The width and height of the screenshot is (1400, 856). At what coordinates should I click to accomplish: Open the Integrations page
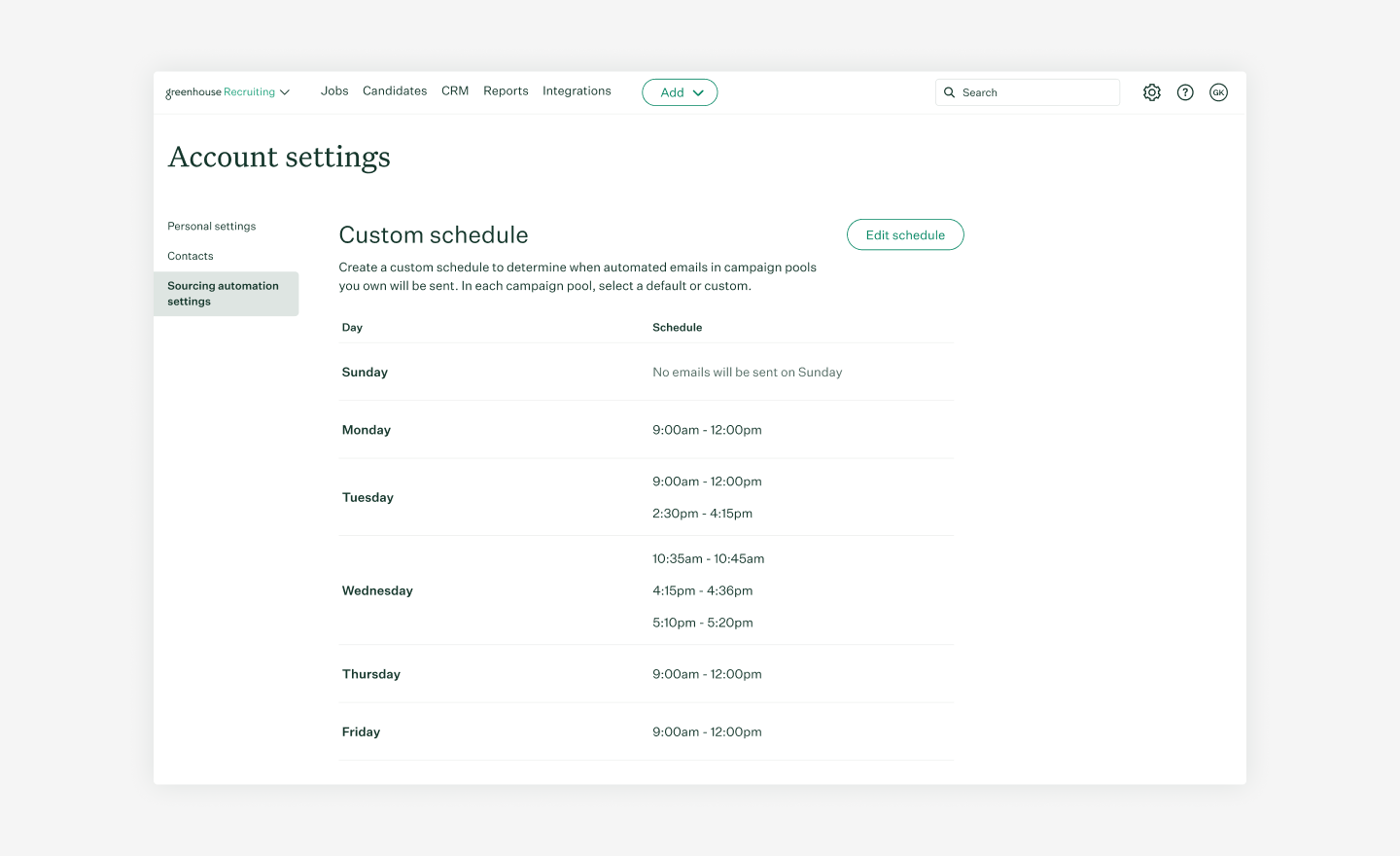[577, 90]
